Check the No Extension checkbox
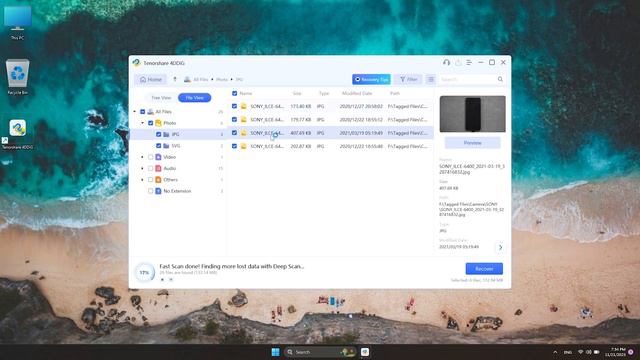Image resolution: width=640 pixels, height=360 pixels. tap(151, 191)
